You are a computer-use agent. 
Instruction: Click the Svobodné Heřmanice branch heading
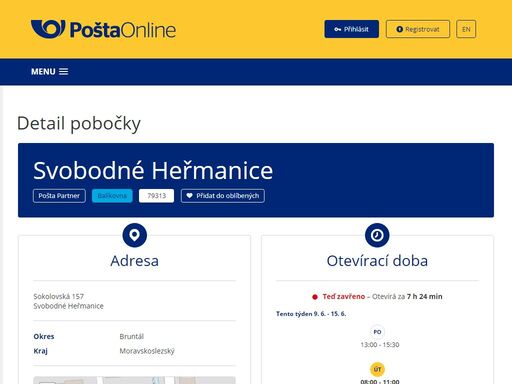tap(153, 170)
